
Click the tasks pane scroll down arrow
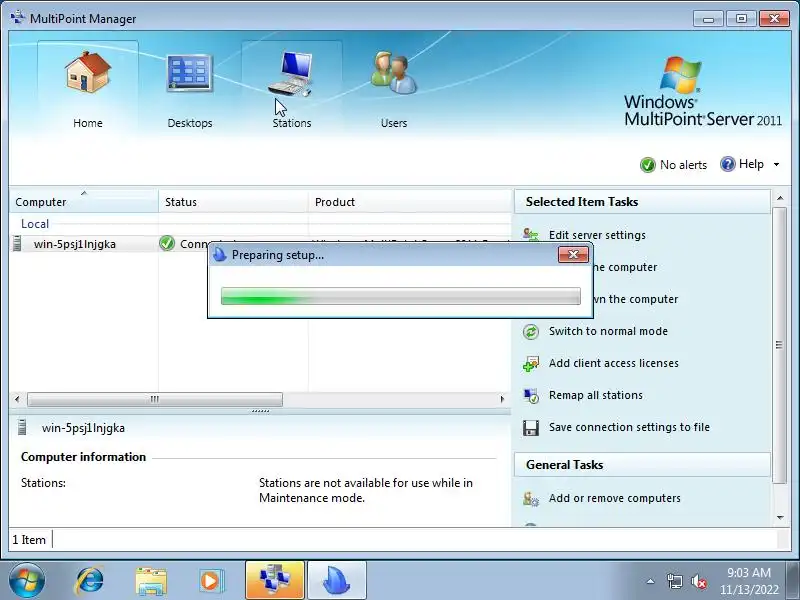(x=780, y=517)
